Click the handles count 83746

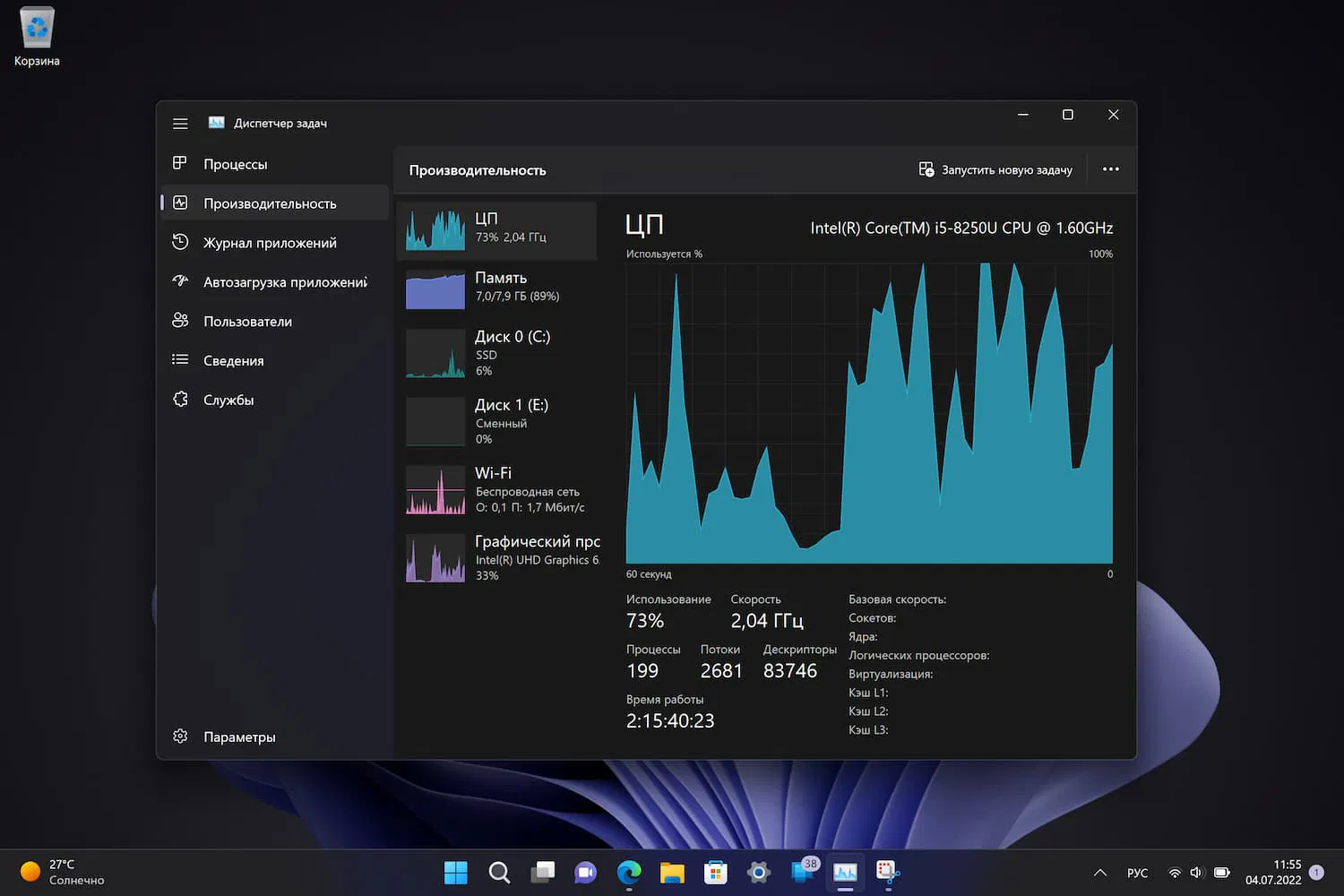coord(790,671)
